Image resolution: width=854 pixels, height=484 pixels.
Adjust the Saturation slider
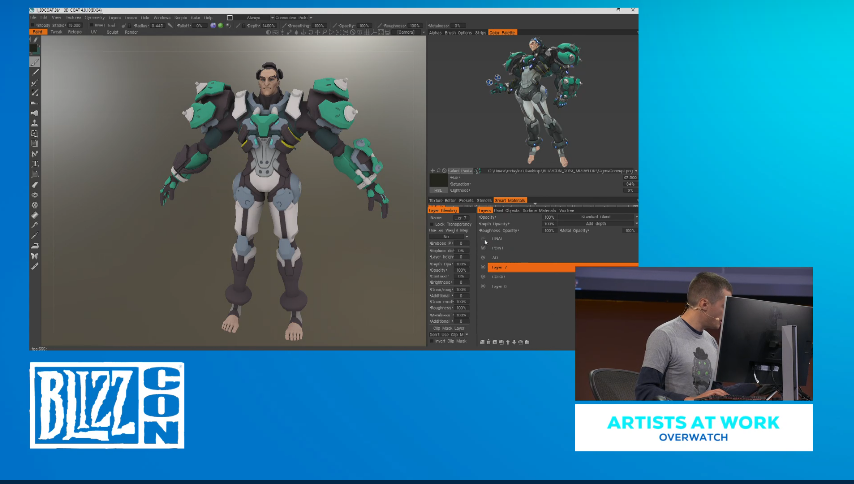coord(543,184)
